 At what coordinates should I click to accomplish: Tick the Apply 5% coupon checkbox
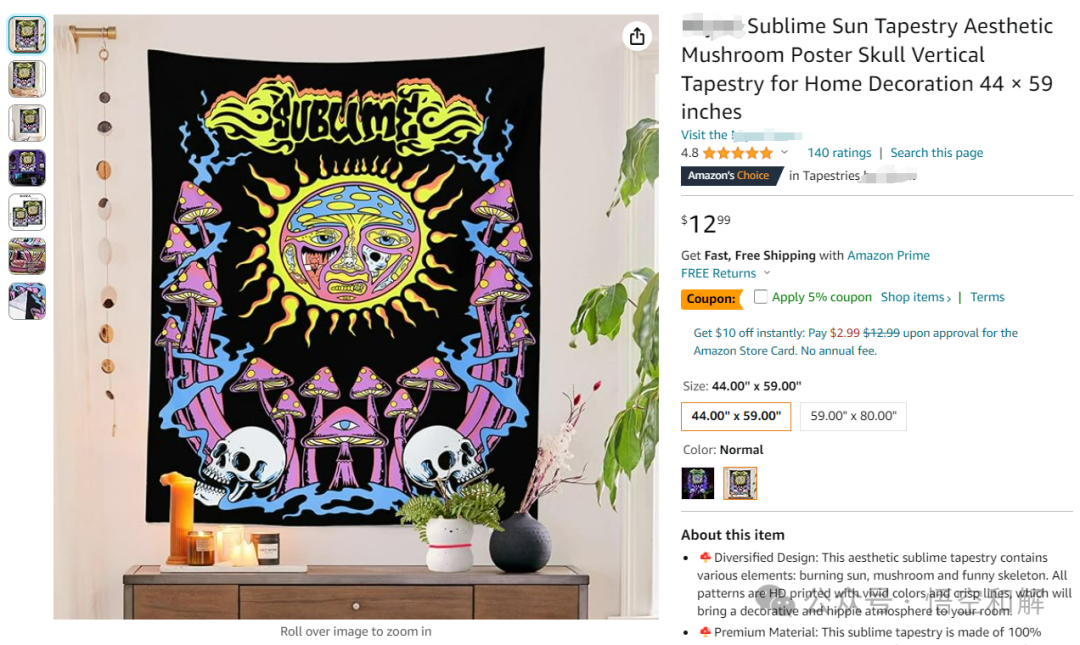(760, 297)
